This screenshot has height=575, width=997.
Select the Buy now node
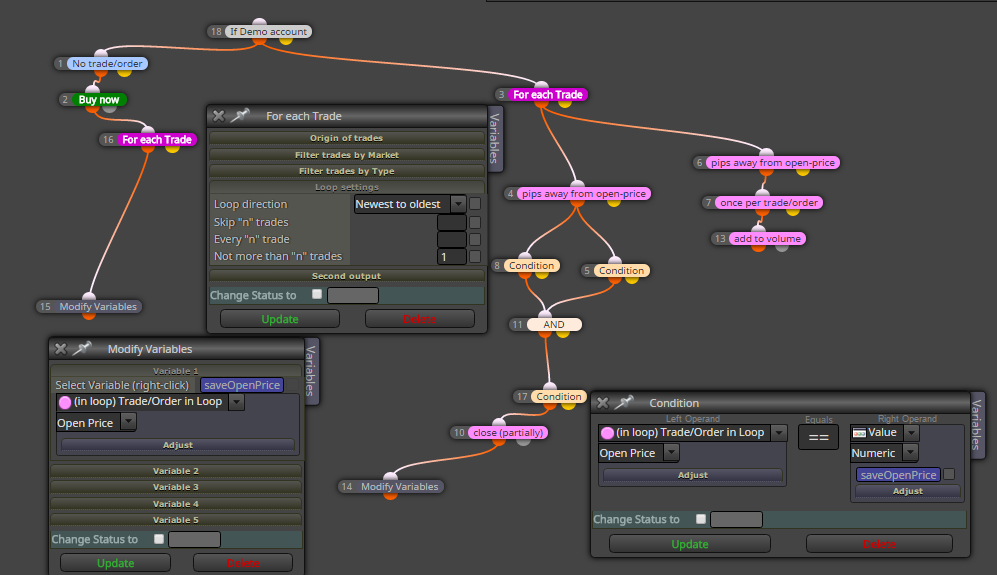99,100
